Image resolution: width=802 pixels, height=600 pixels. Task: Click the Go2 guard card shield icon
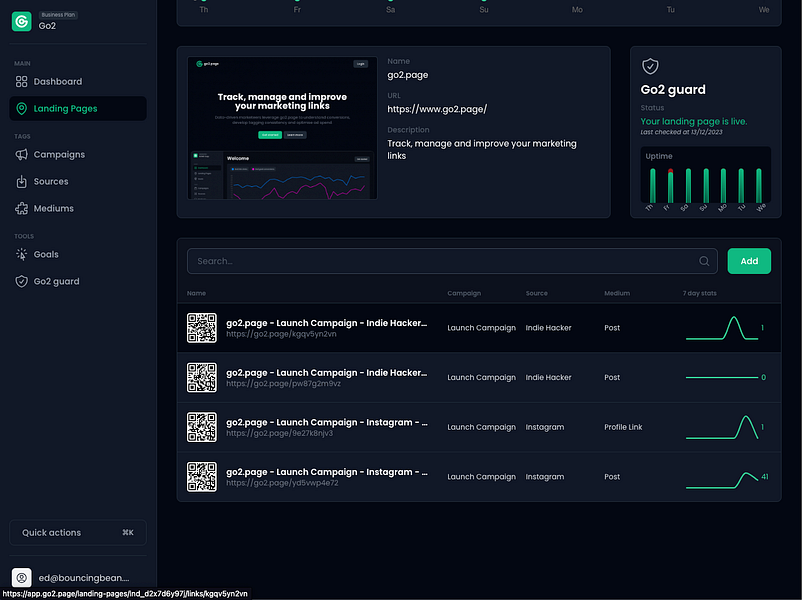point(650,66)
